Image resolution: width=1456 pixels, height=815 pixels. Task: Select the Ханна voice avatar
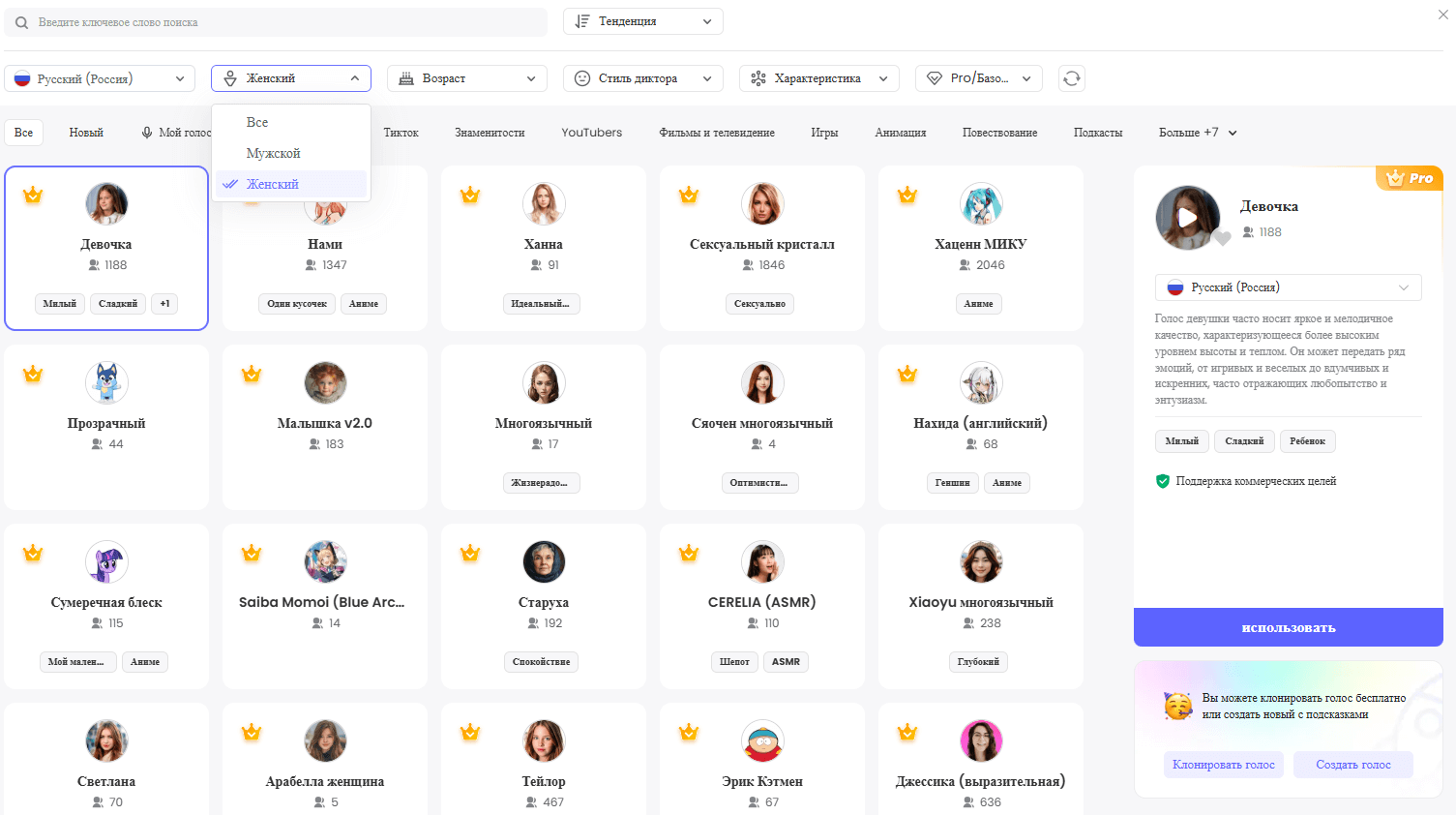544,203
